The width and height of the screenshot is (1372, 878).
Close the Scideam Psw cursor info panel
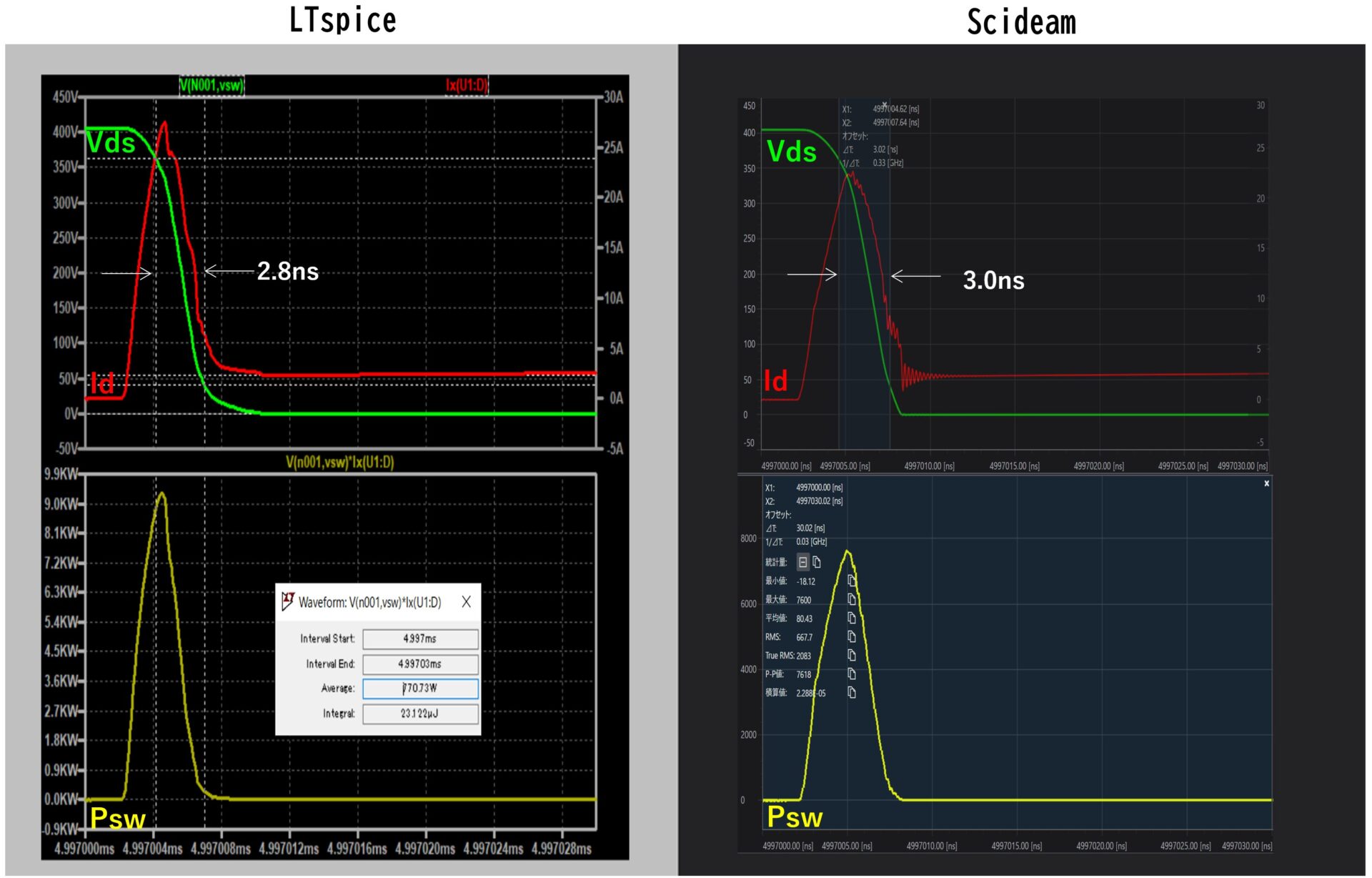pyautogui.click(x=1266, y=484)
